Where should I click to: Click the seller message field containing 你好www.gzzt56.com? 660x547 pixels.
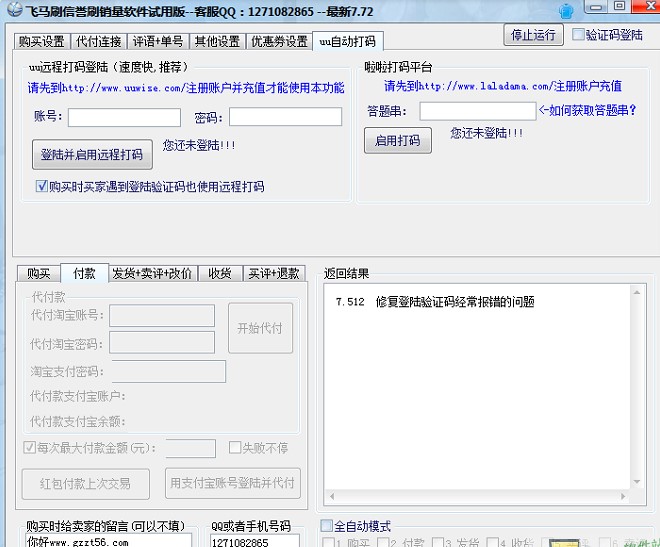click(109, 542)
